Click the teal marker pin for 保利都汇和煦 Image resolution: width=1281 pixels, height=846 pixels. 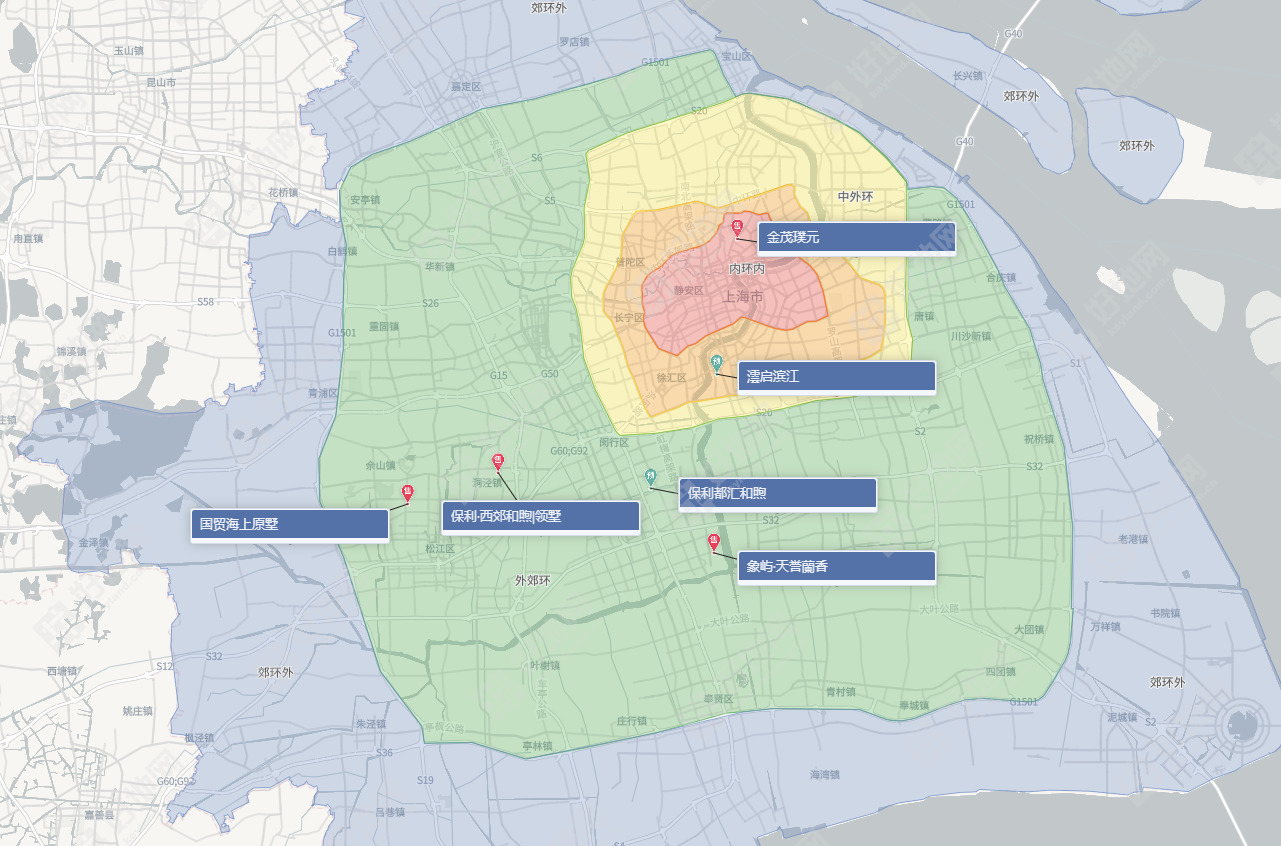(x=651, y=476)
